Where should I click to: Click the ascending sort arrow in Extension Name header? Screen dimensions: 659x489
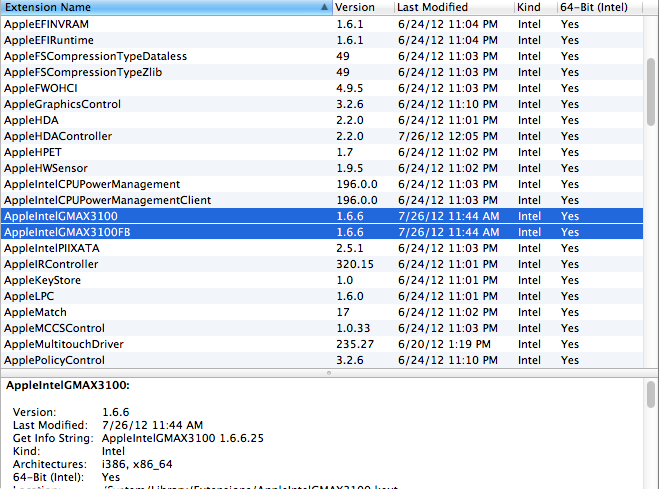[x=324, y=7]
